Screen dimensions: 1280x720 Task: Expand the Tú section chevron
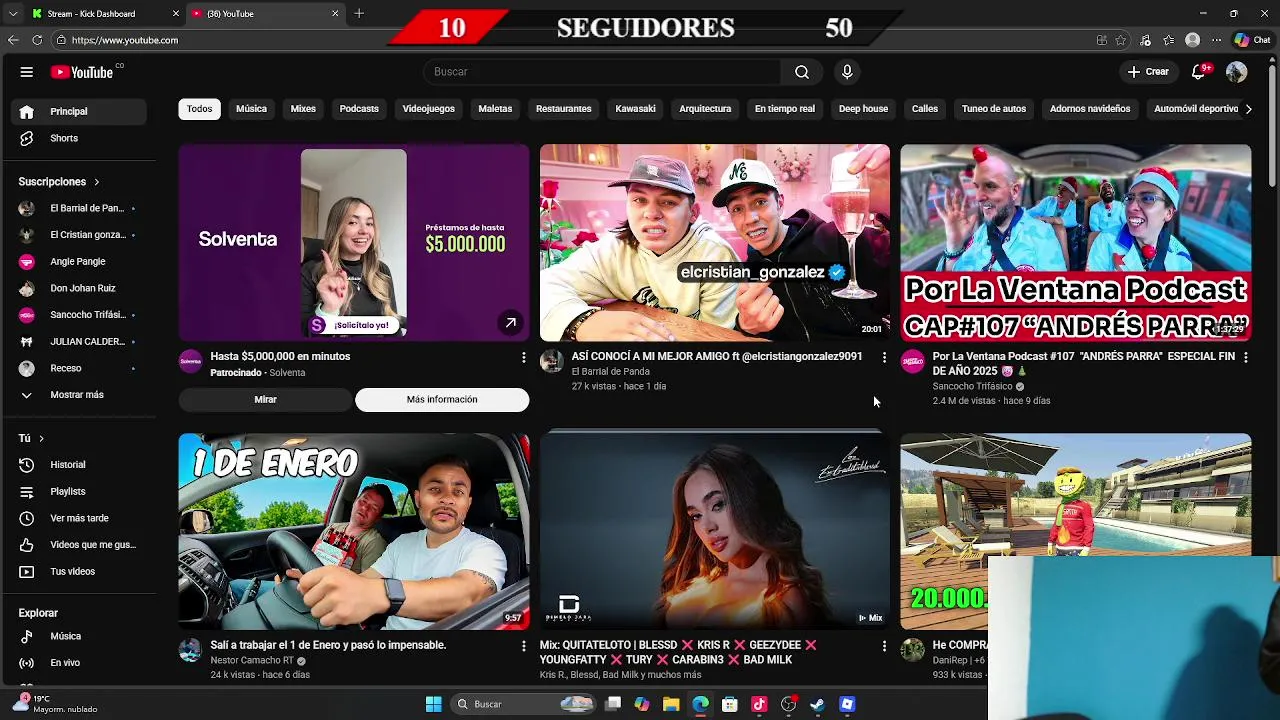[x=41, y=438]
